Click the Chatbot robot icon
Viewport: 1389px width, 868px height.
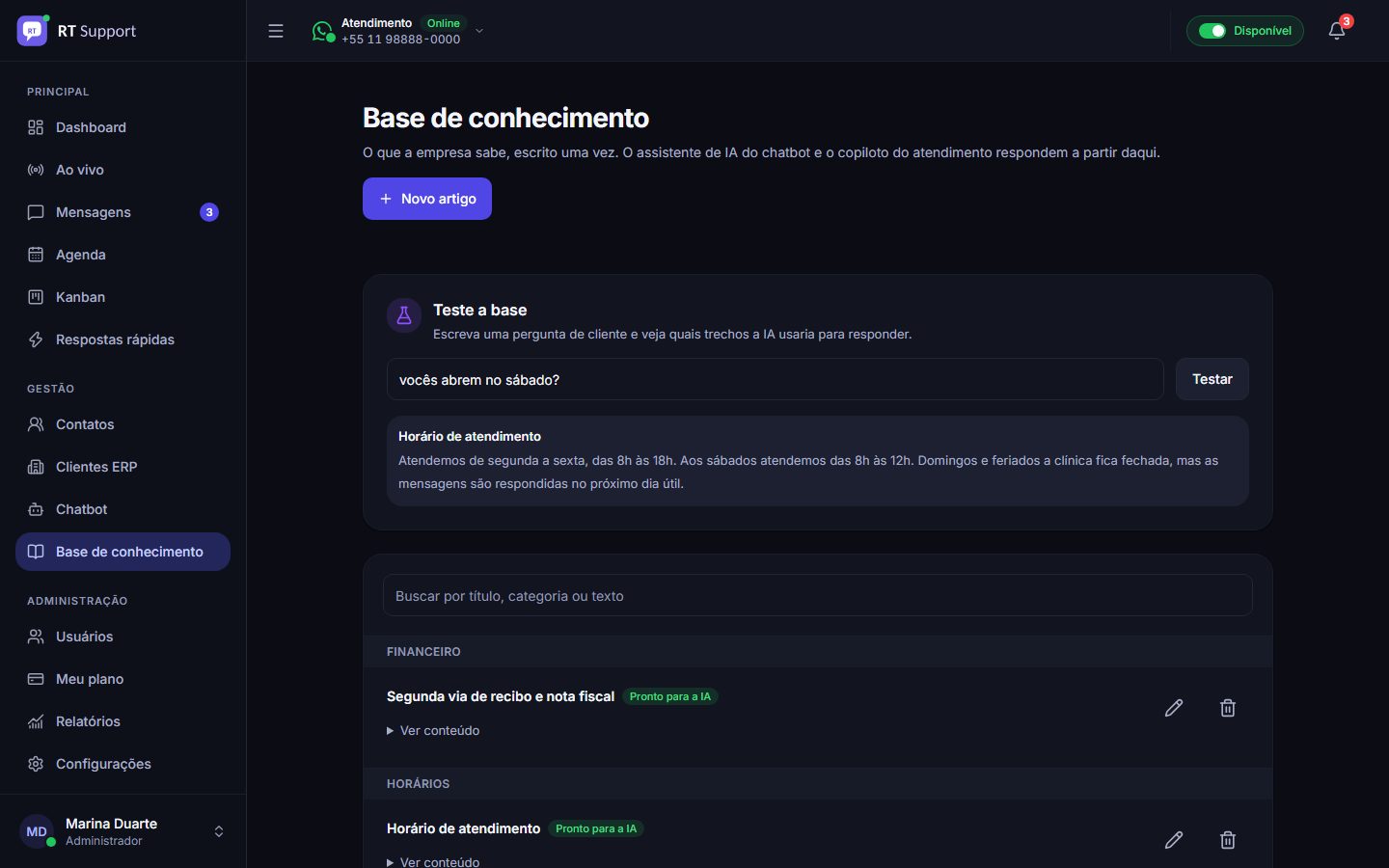36,509
